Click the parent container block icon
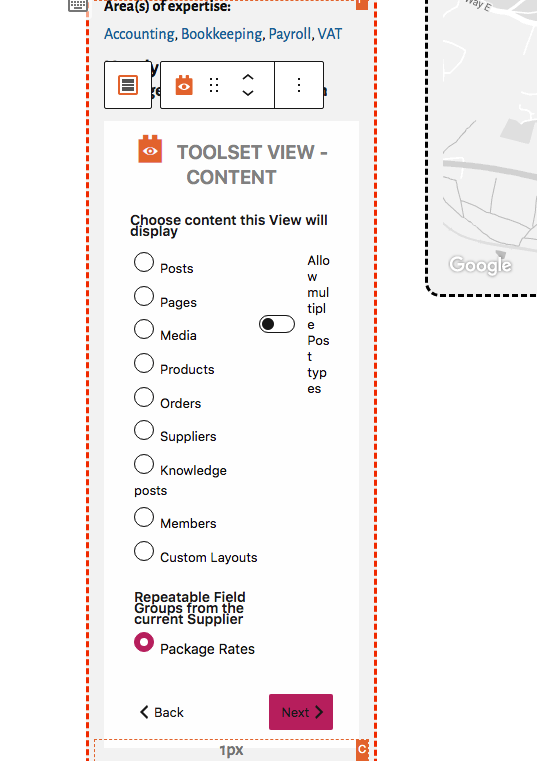The image size is (537, 761). tap(128, 85)
